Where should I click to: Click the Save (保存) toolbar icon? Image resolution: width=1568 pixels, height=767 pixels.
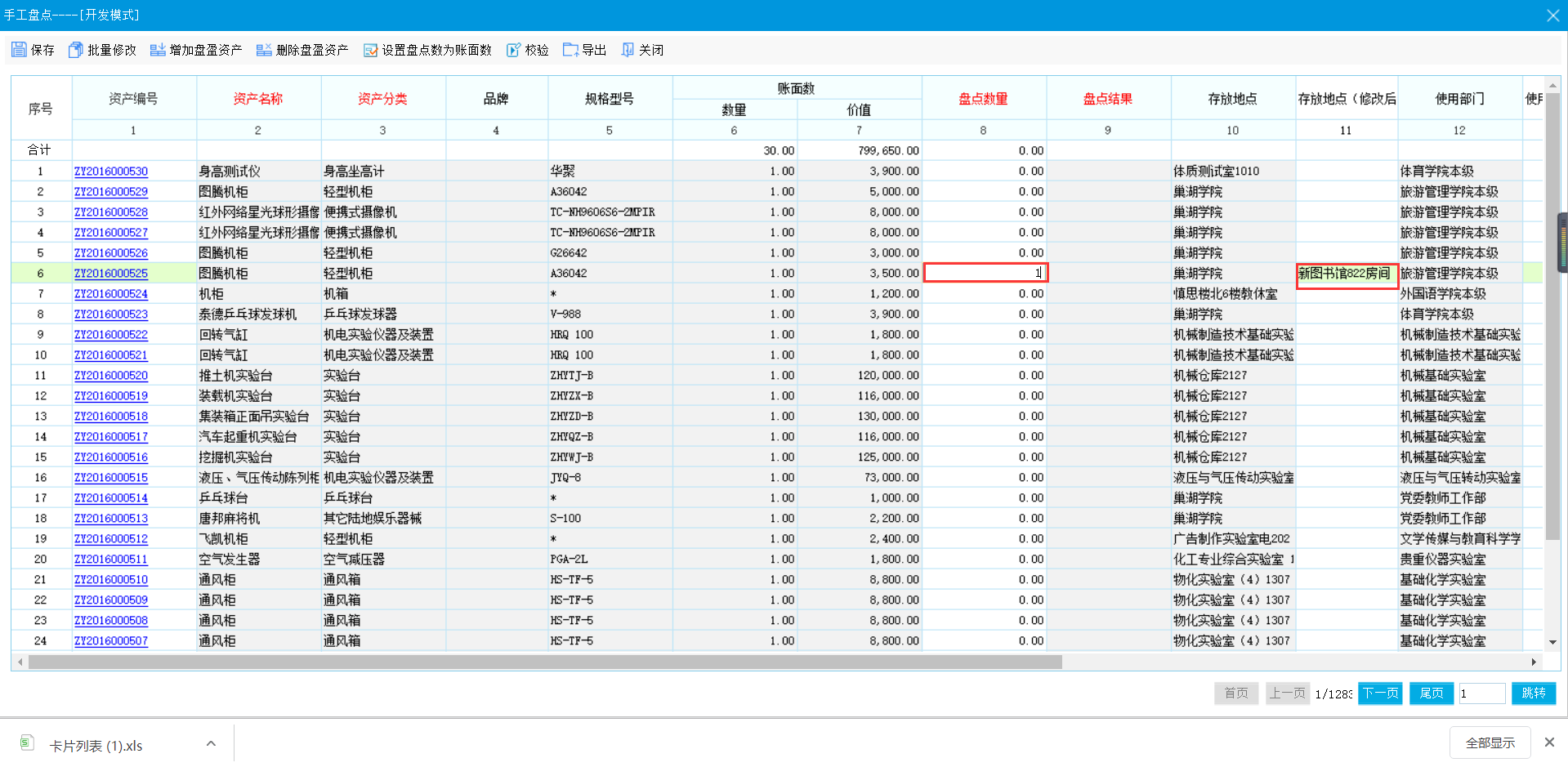[20, 50]
